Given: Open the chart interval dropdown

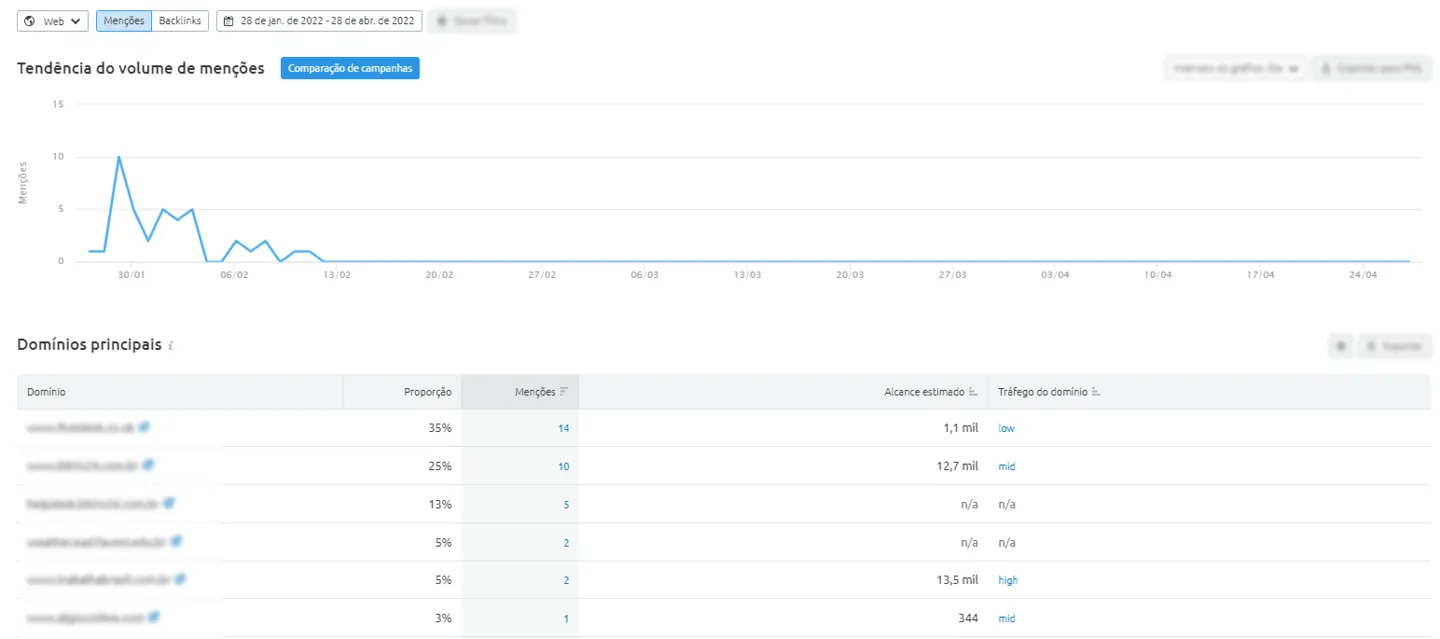Looking at the screenshot, I should pyautogui.click(x=1235, y=69).
